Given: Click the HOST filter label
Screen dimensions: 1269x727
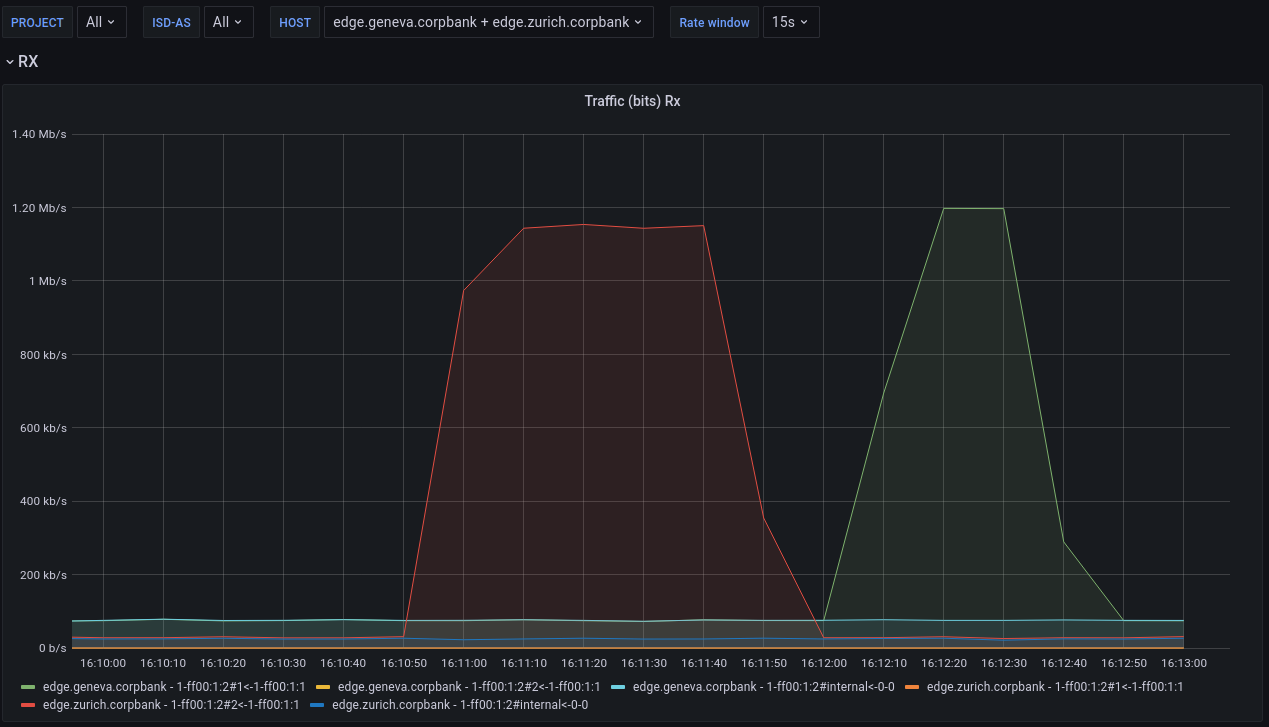Looking at the screenshot, I should (x=294, y=22).
